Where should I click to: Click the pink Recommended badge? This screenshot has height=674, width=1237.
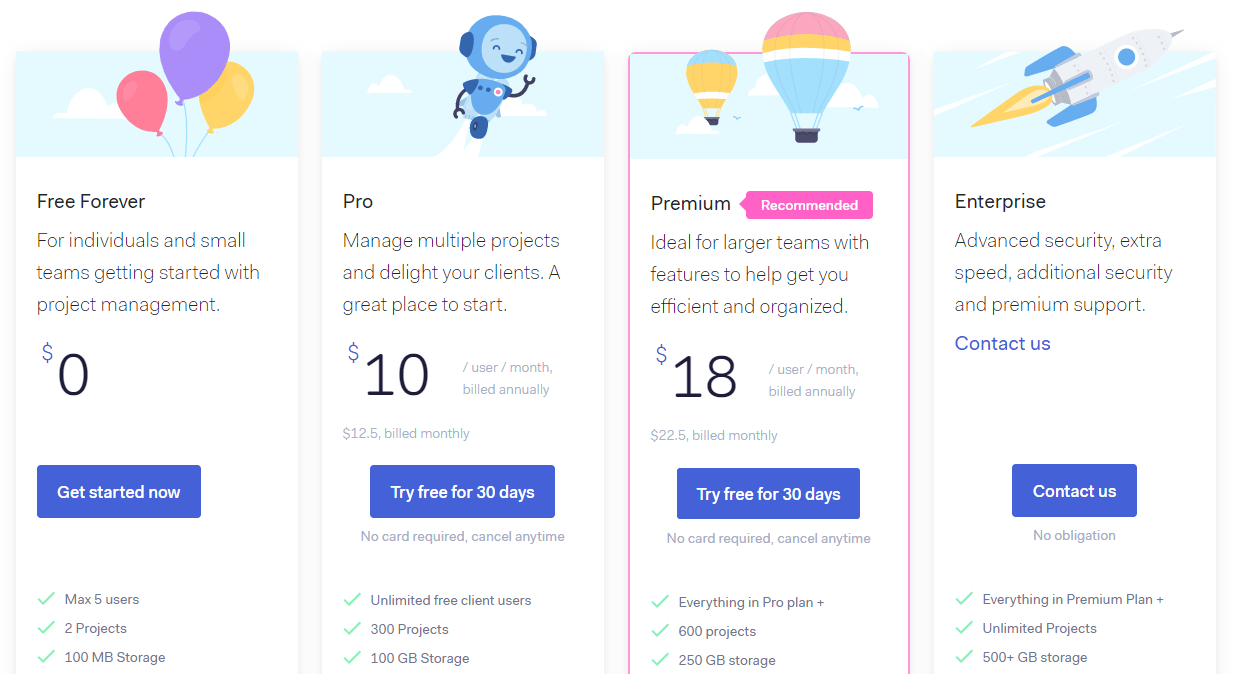pos(807,205)
